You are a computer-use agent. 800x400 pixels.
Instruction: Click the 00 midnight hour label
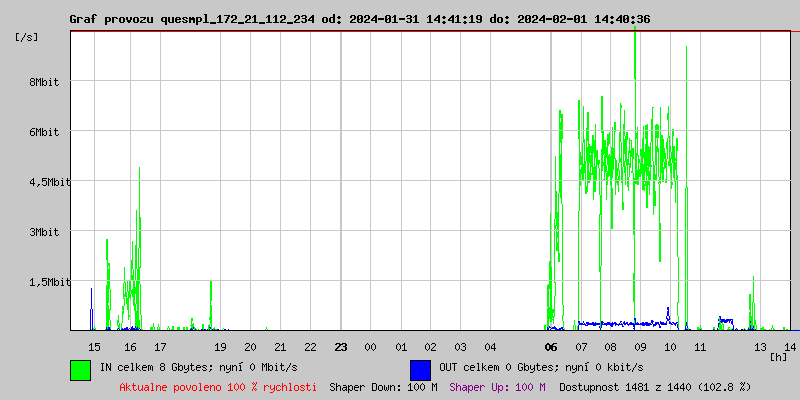pos(370,347)
